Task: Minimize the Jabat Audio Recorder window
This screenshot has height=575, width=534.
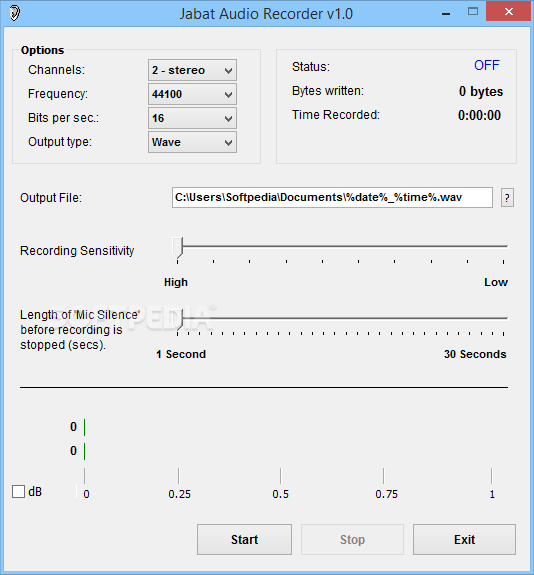Action: 446,14
